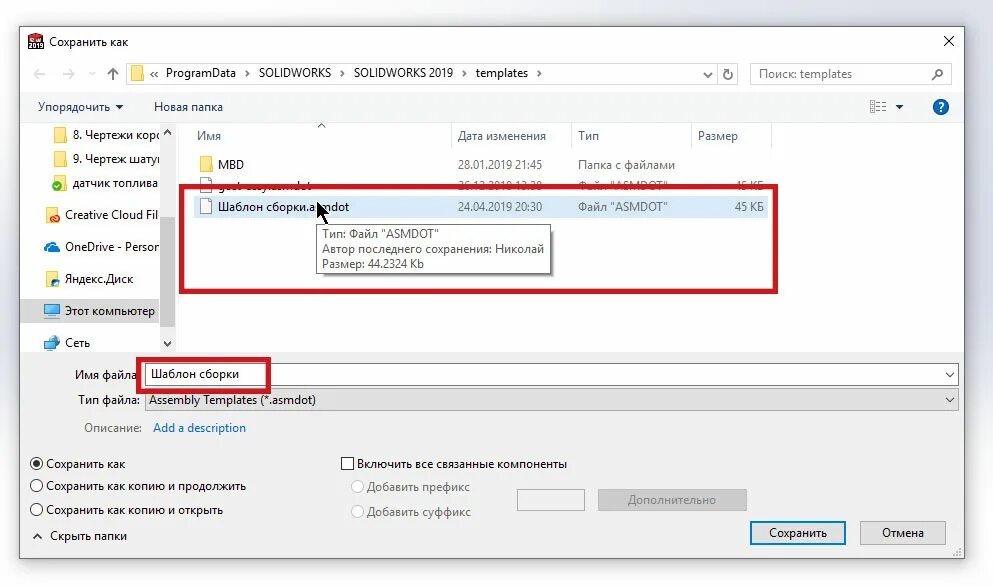Select датчик топлива folder in sidebar
993x586 pixels.
[105, 183]
